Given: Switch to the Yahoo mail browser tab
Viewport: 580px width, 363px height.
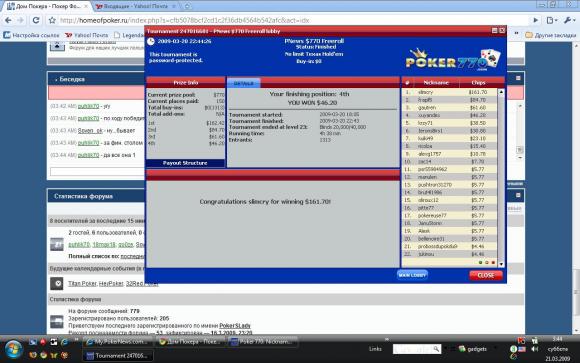Looking at the screenshot, I should [x=135, y=6].
